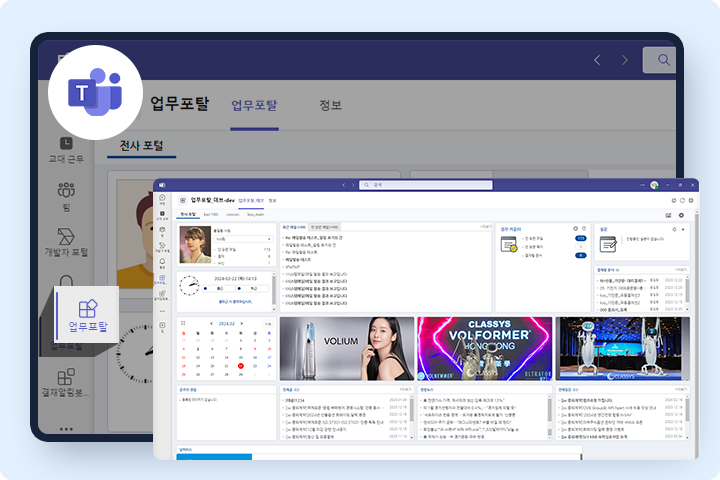Open 개발자 포털 in the background window sidebar
720x480 pixels.
click(x=66, y=243)
